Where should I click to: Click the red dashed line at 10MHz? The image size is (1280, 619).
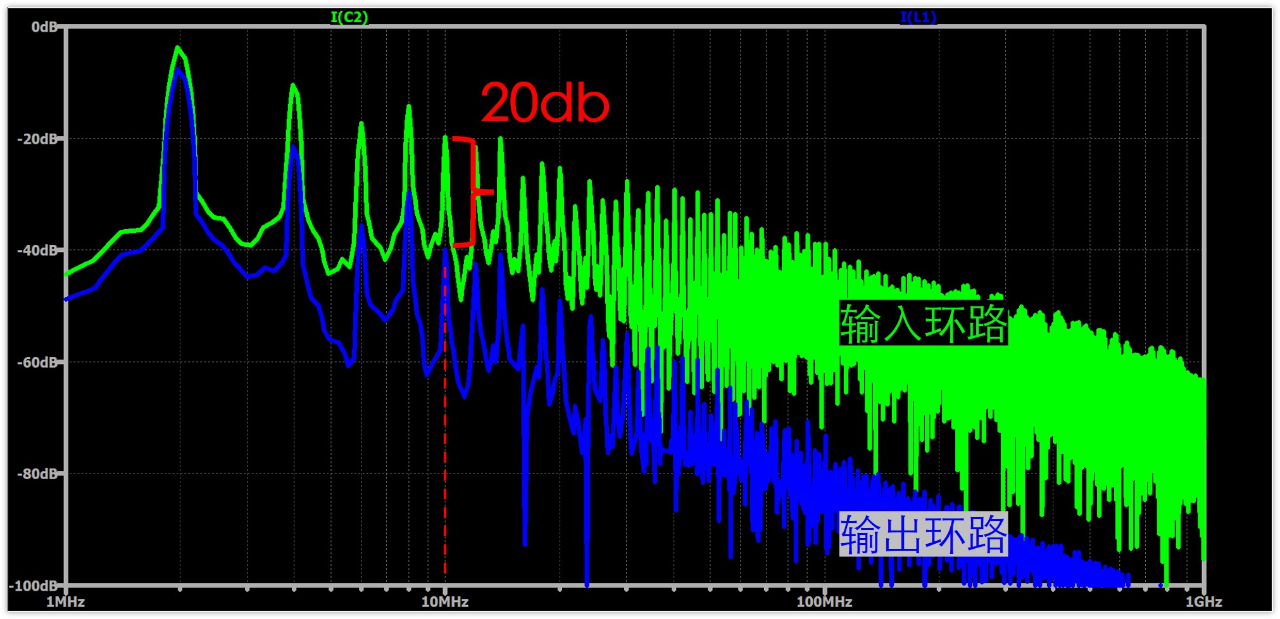[444, 416]
